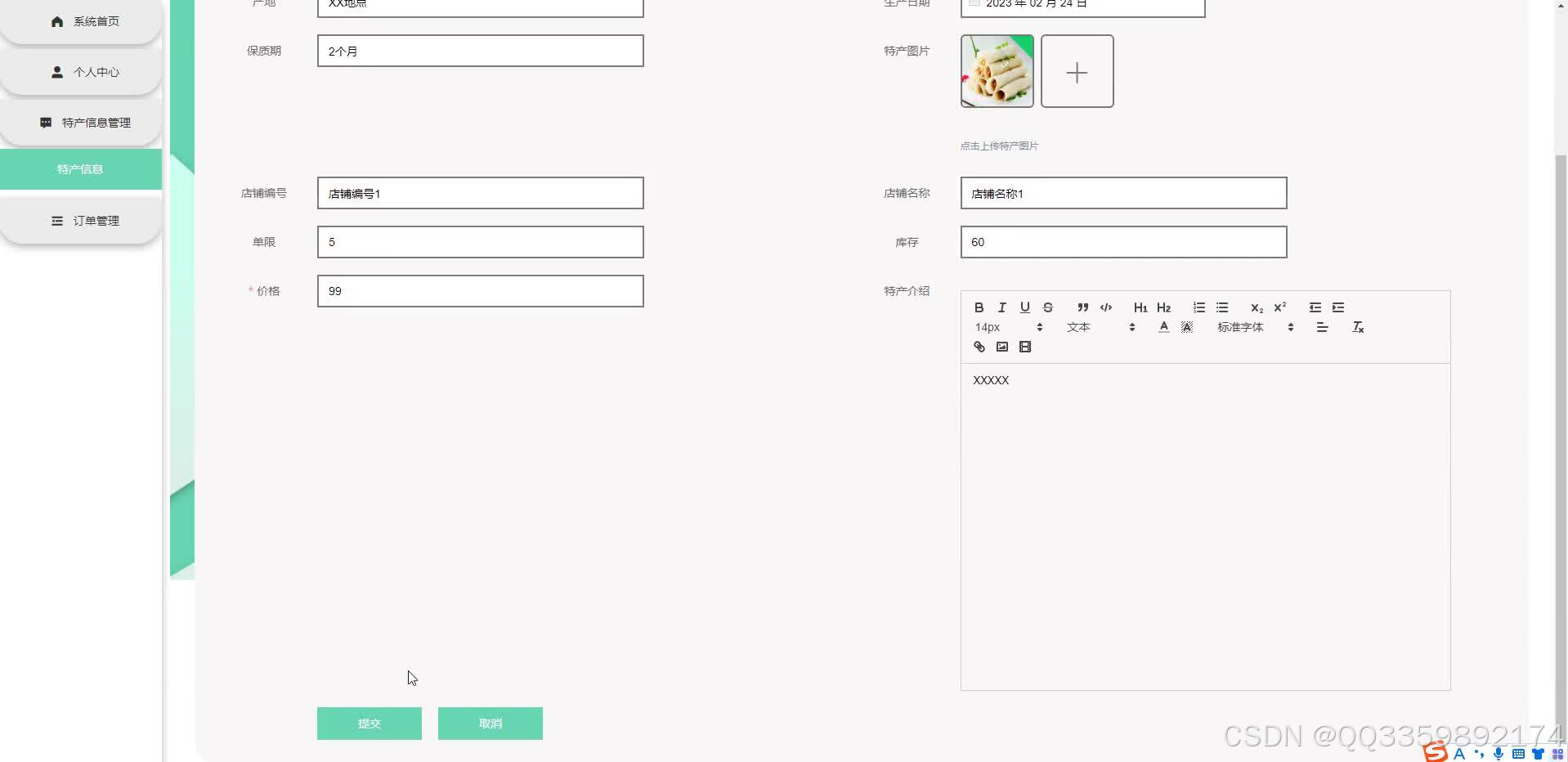The width and height of the screenshot is (1568, 762).
Task: Toggle bold formatting in the editor
Action: point(979,307)
